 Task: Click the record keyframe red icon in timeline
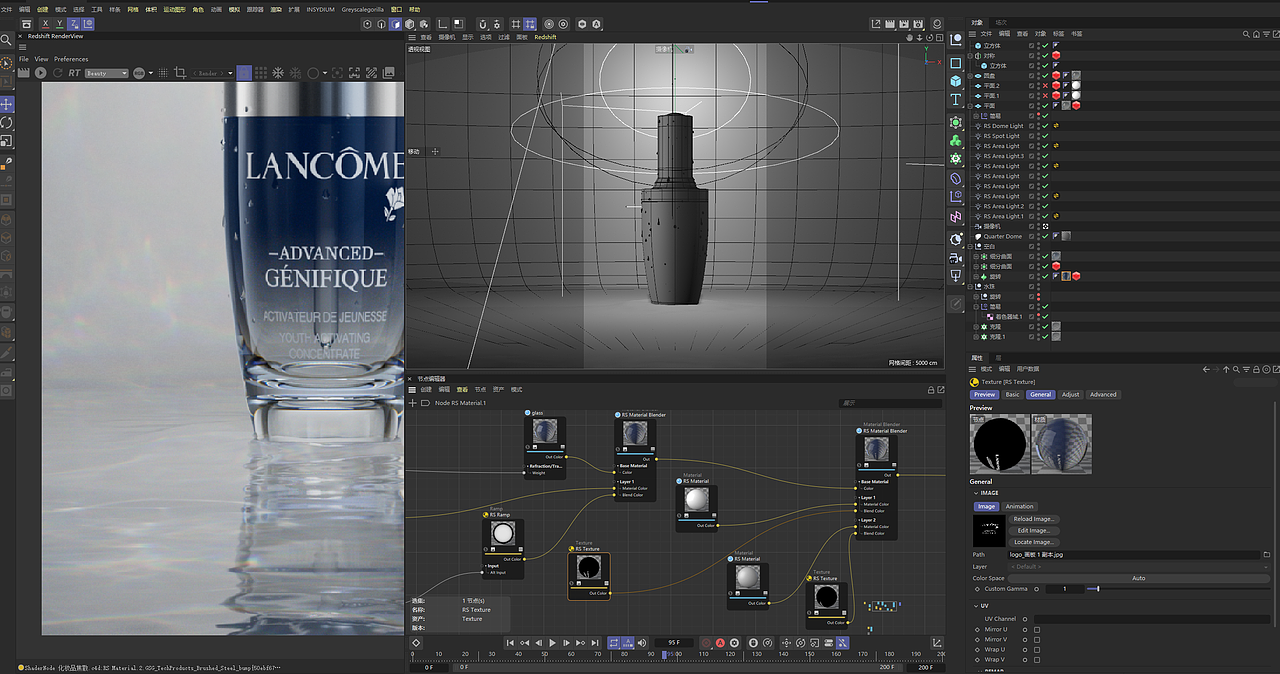coord(706,642)
